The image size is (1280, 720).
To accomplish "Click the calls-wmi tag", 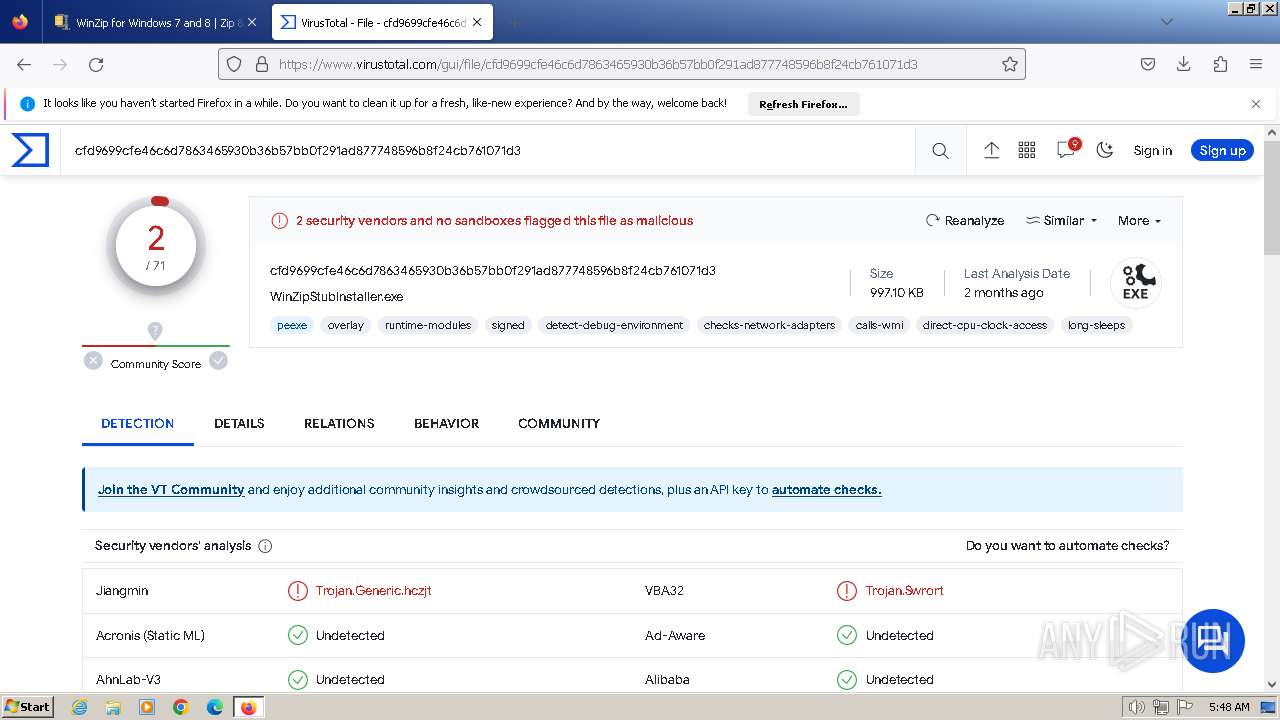I will tap(879, 325).
